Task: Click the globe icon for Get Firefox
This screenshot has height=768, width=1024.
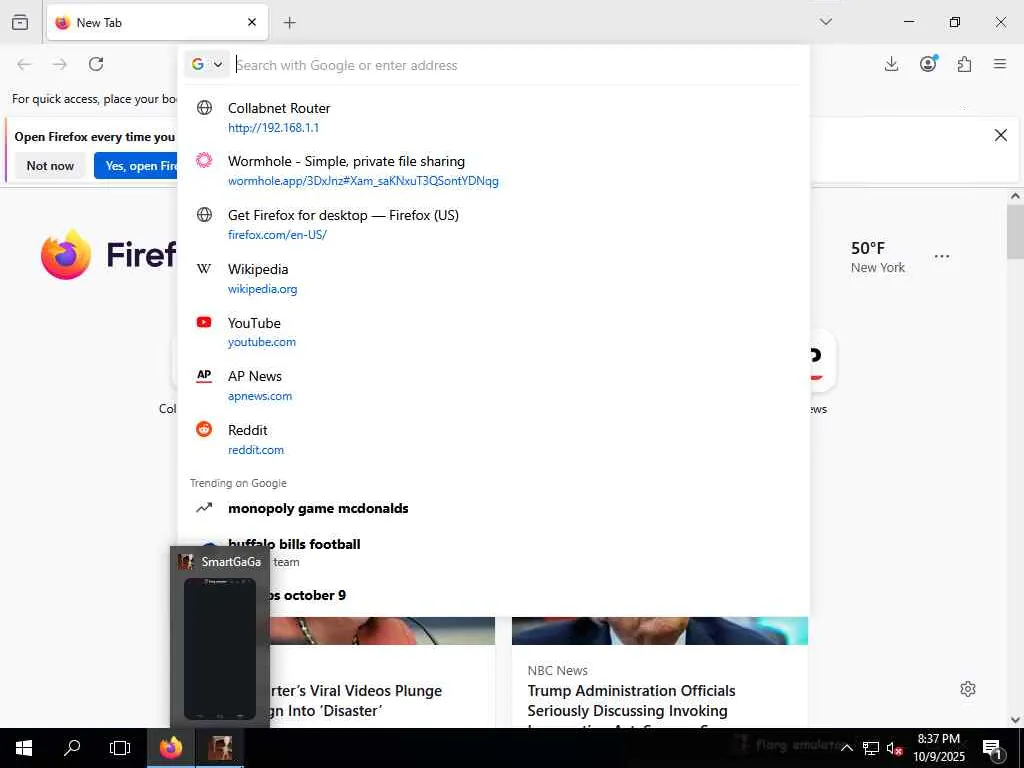Action: tap(204, 214)
